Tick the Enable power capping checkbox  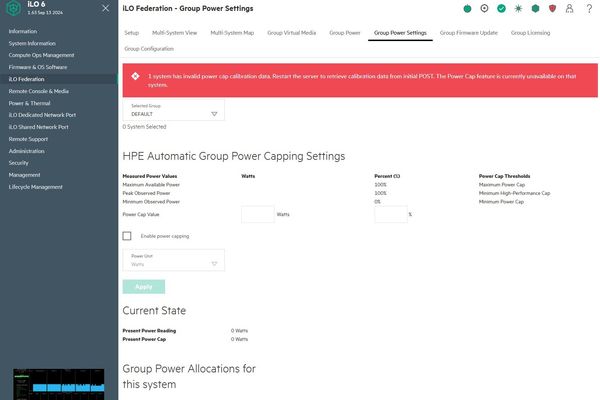click(127, 236)
